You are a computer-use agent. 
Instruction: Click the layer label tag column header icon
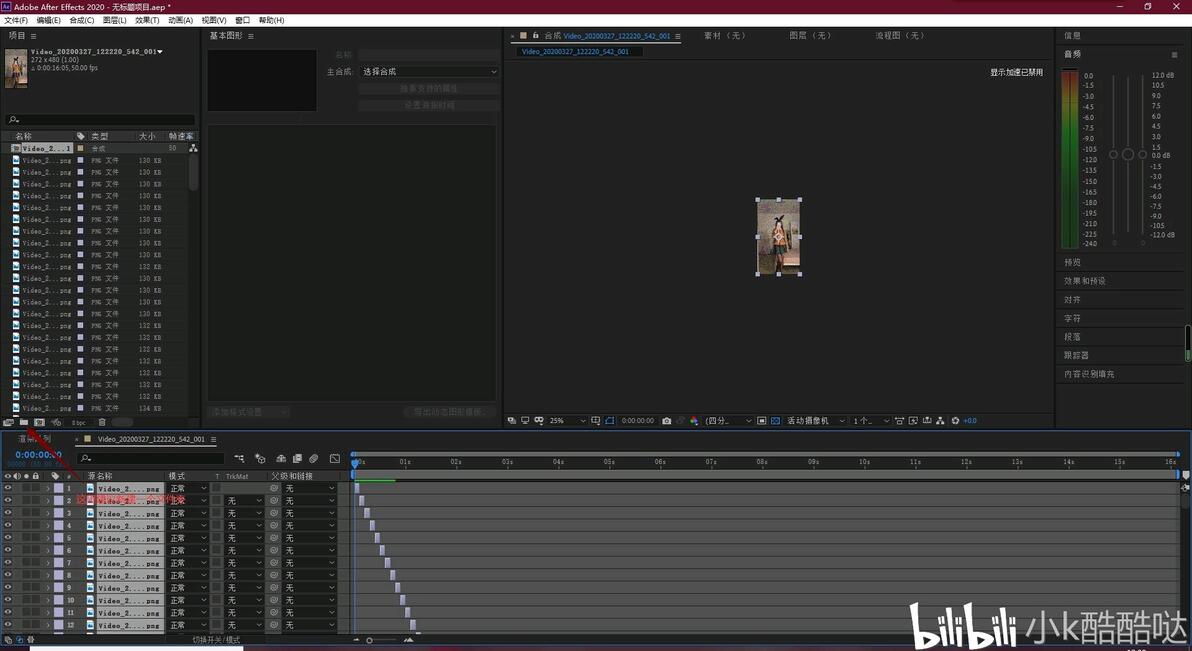pos(55,476)
